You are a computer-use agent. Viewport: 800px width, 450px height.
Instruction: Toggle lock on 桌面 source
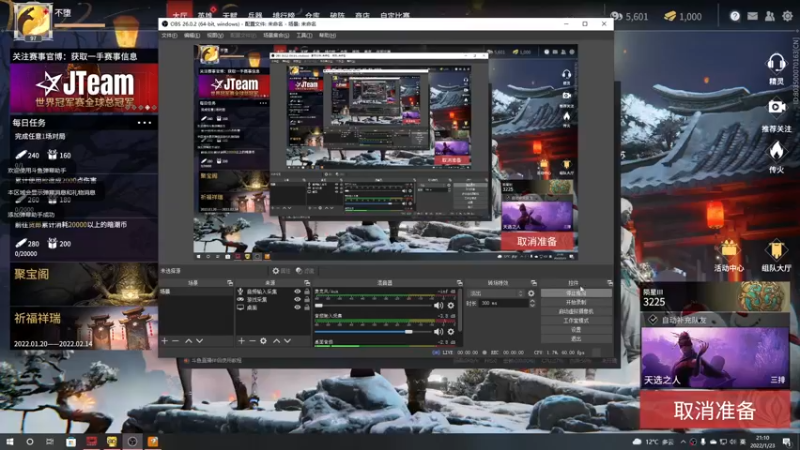pyautogui.click(x=307, y=308)
